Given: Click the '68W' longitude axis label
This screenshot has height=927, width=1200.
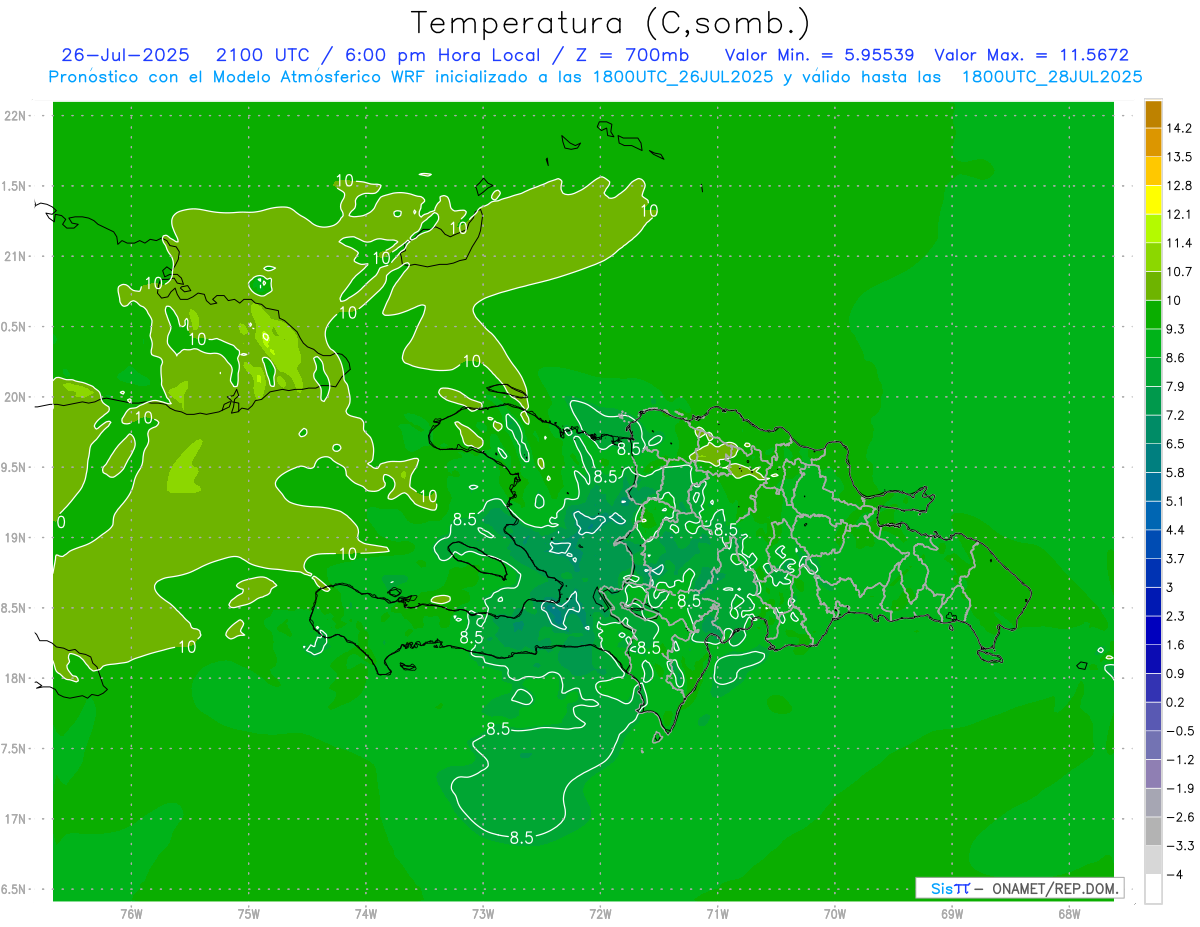Looking at the screenshot, I should 1068,914.
